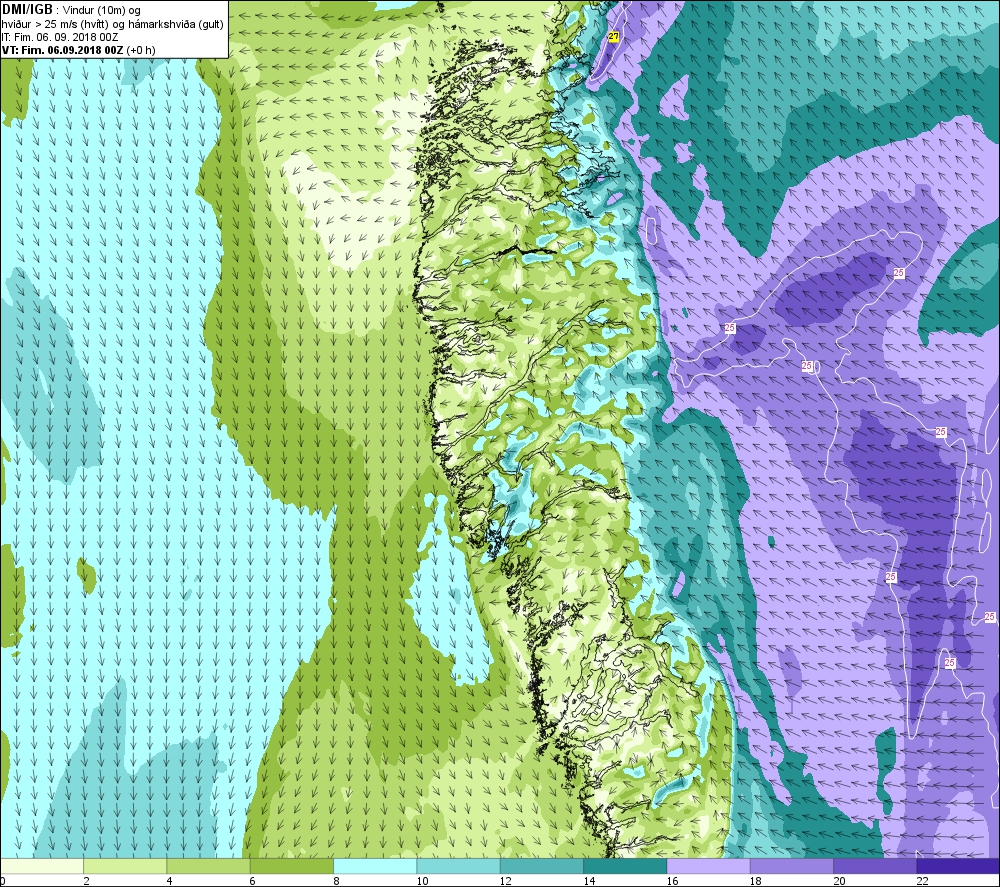Click the 'VT: Fim. 06.09.2018 00Z (+0 h)' line
The width and height of the screenshot is (1000, 887).
tap(78, 50)
